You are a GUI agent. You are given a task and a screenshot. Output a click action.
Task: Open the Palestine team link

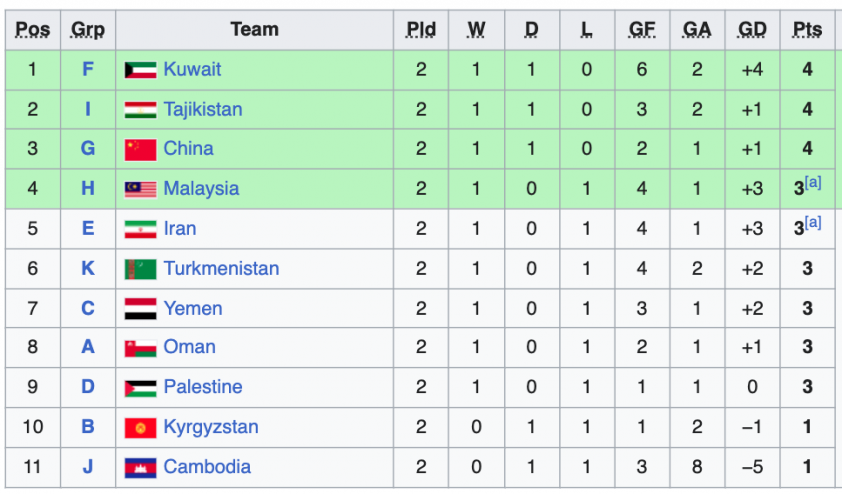tap(203, 387)
